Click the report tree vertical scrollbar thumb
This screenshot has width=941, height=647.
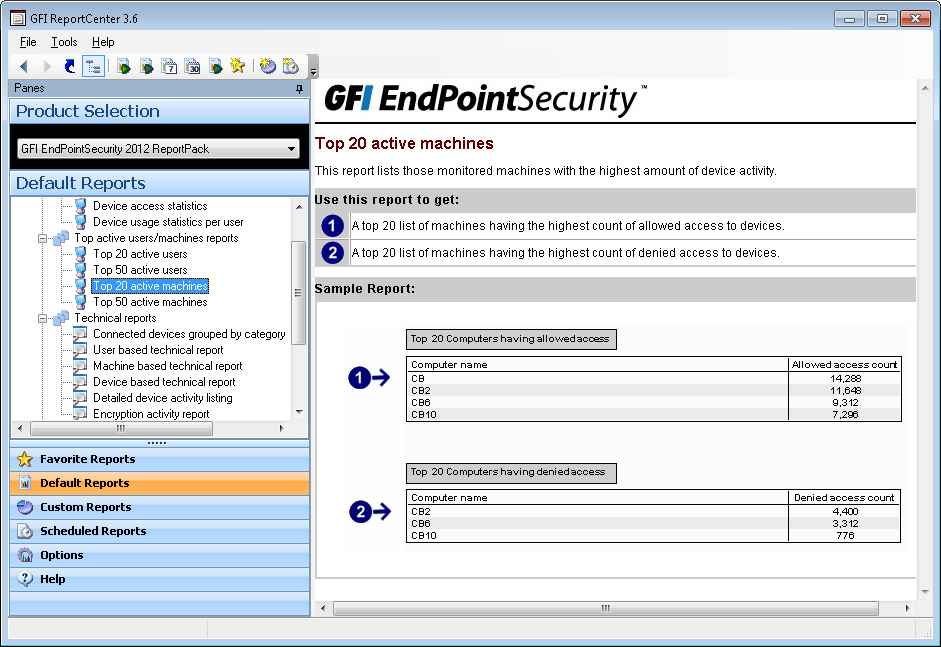click(298, 292)
